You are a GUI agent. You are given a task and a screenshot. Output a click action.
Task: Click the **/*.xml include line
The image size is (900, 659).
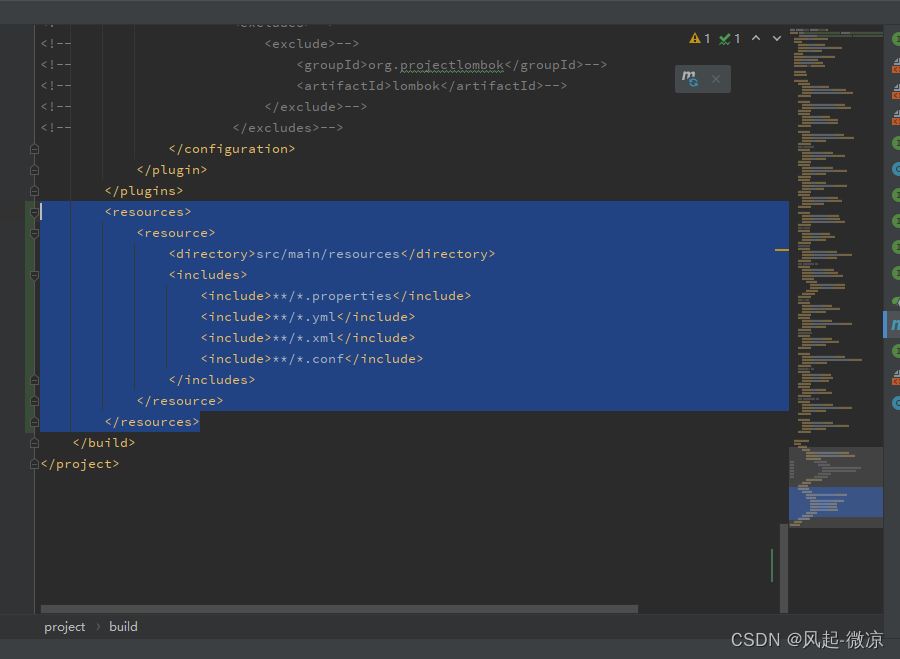(x=308, y=338)
